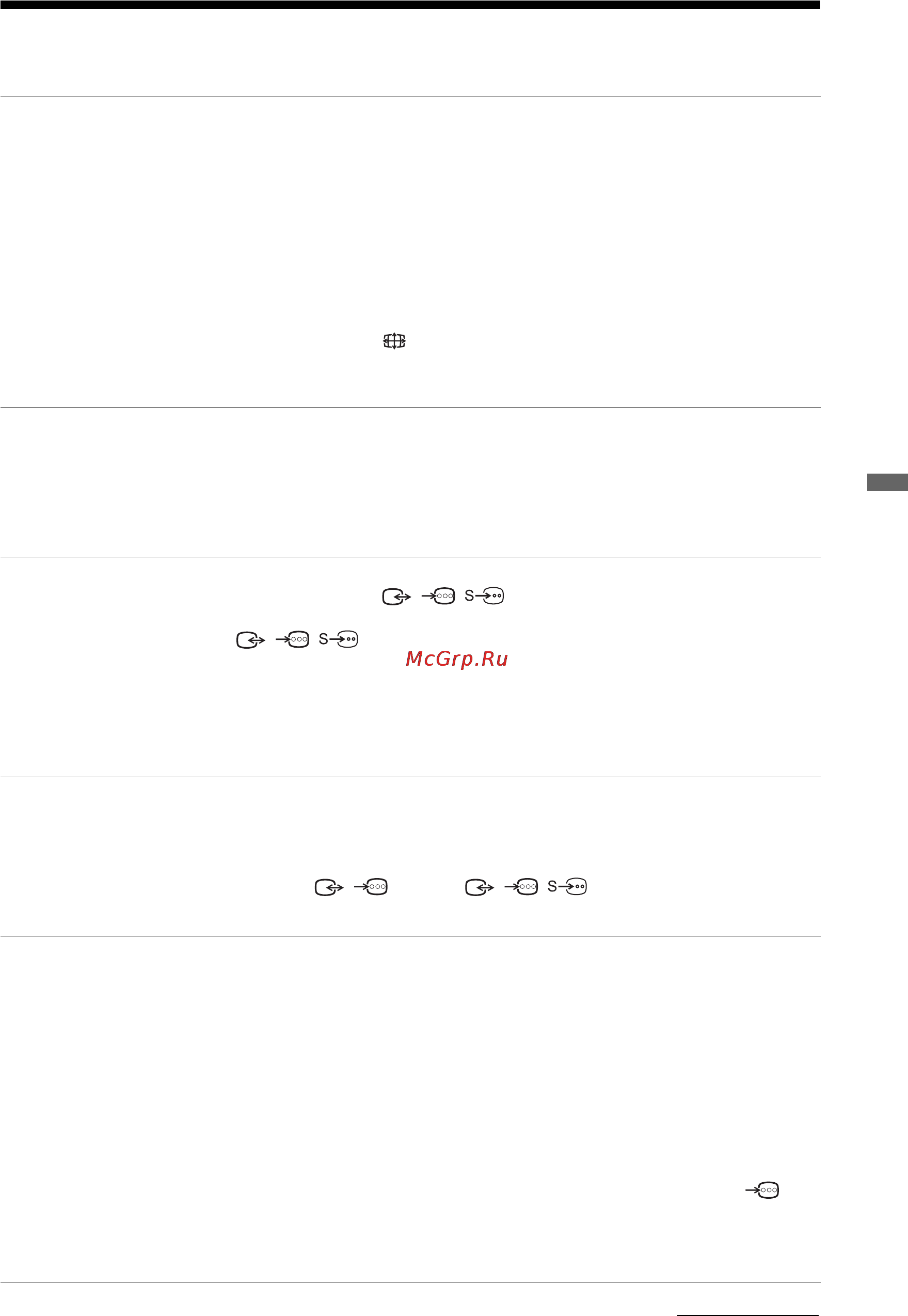Click the screen format icon with four arrows
Image resolution: width=908 pixels, height=1316 pixels.
tap(394, 341)
